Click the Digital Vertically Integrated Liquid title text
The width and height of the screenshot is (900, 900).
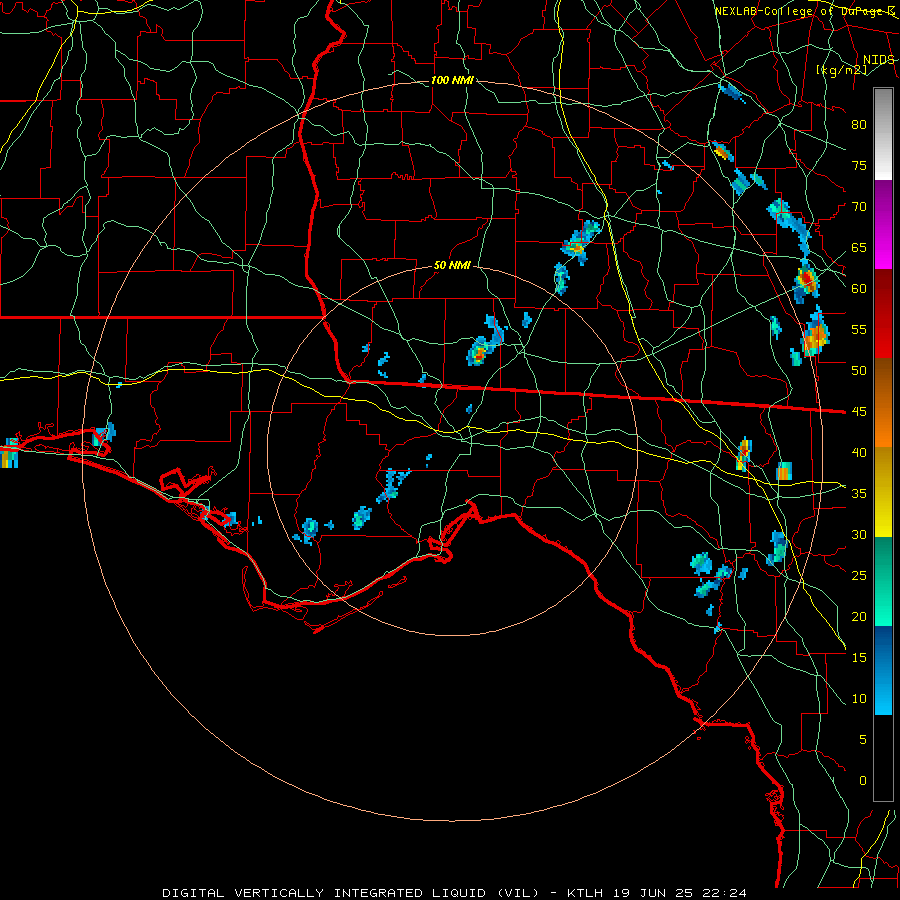click(x=350, y=893)
